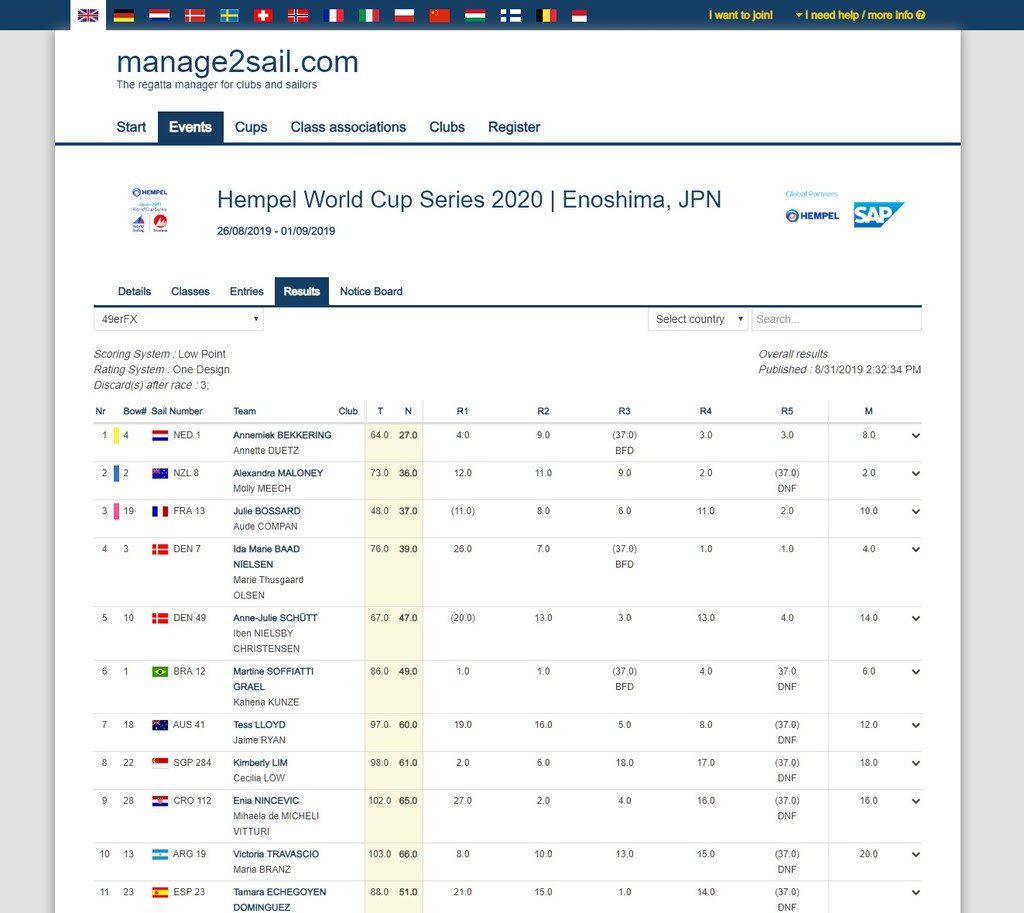This screenshot has height=913, width=1024.
Task: Click the R1 race column header
Action: (462, 411)
